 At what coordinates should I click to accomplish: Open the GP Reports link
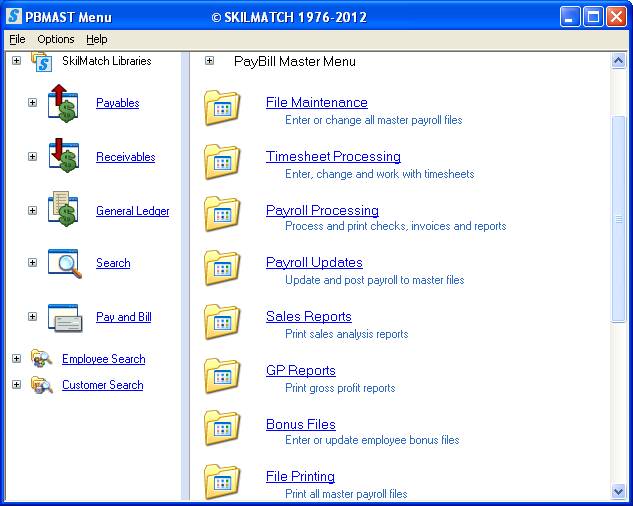301,370
